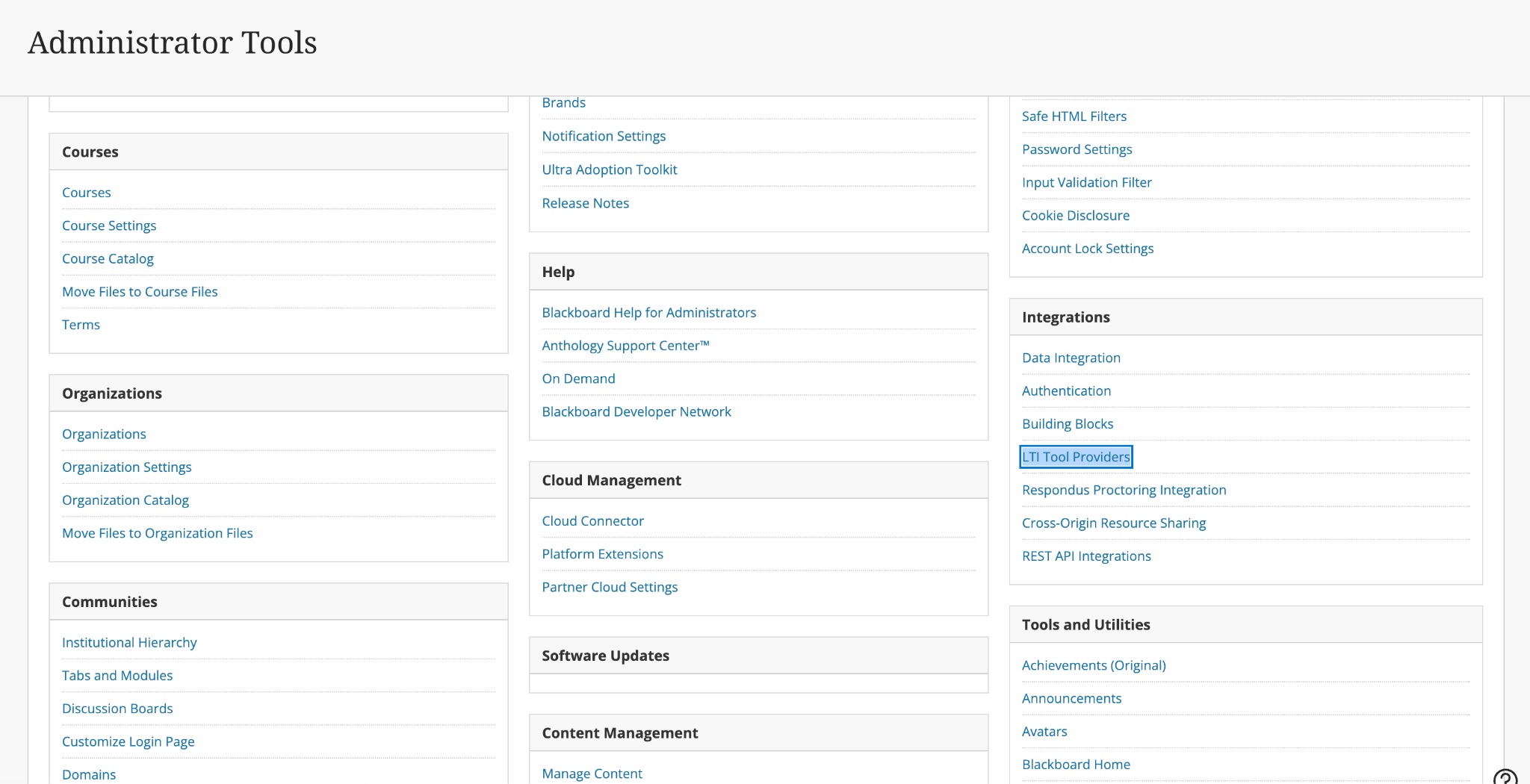Screen dimensions: 1530x784
Task: Open Account Lock Settings
Action: coord(1088,249)
